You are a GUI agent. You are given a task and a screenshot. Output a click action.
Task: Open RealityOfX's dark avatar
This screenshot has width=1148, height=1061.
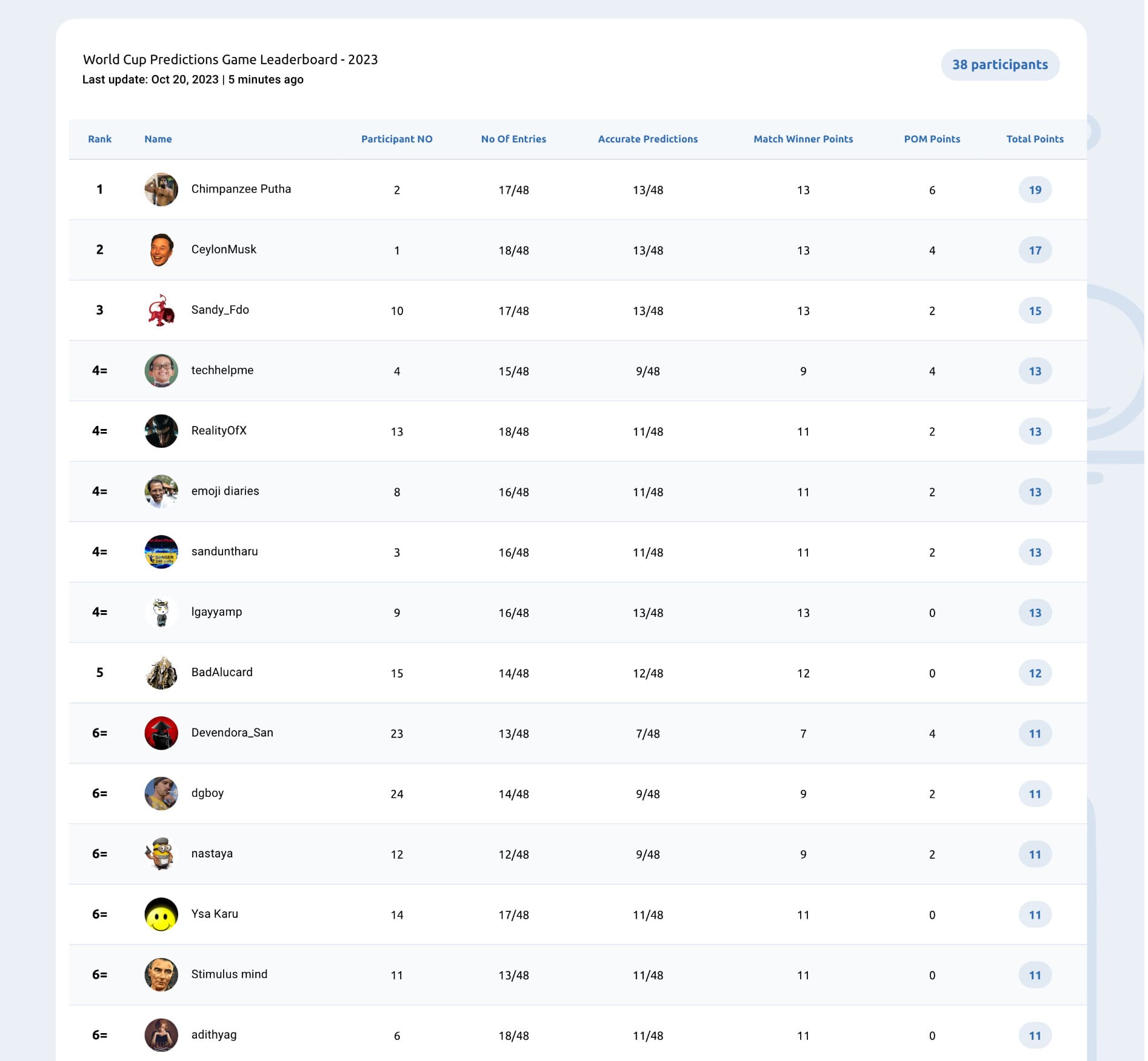(x=161, y=431)
